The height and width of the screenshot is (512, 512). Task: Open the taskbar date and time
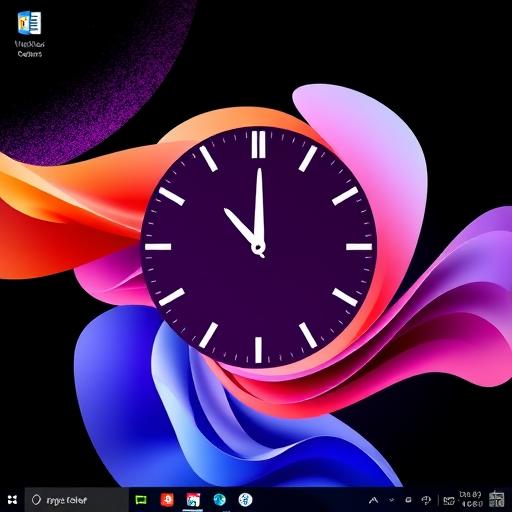click(471, 499)
